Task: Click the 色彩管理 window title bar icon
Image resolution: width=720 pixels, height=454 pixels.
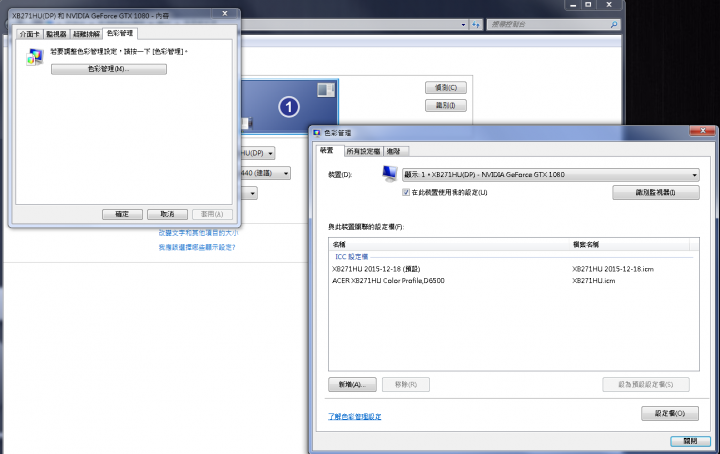Action: click(x=317, y=133)
